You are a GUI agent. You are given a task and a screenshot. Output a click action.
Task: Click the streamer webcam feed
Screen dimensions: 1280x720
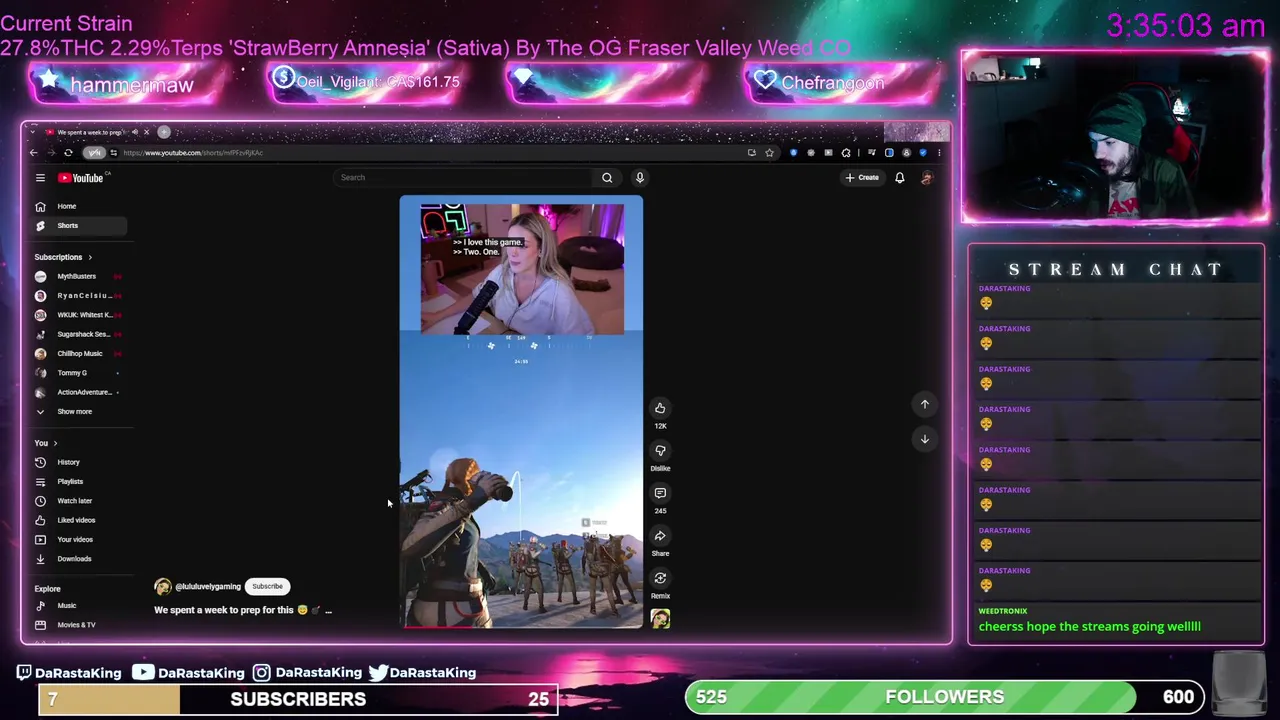1115,137
